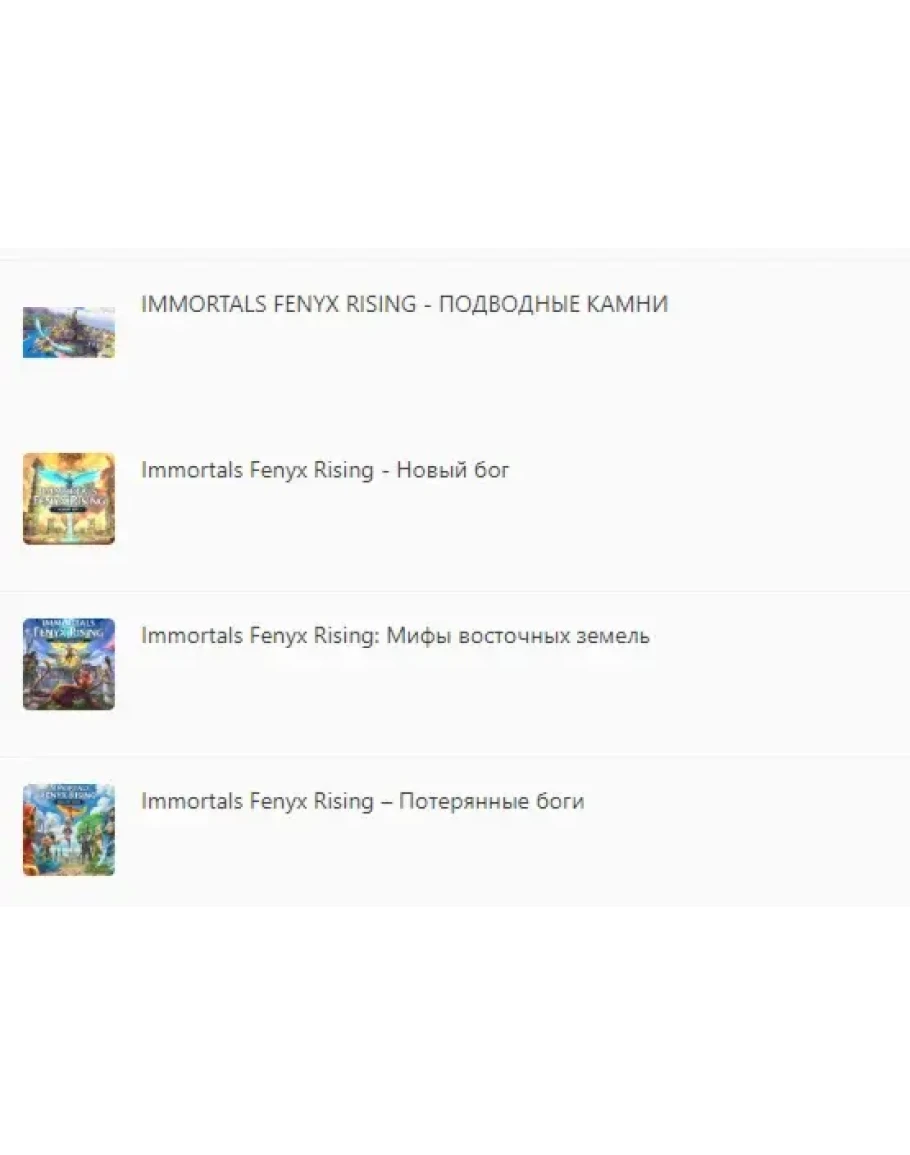This screenshot has height=1155, width=910.
Task: Choose the golden-winged A New God artwork
Action: pyautogui.click(x=69, y=499)
